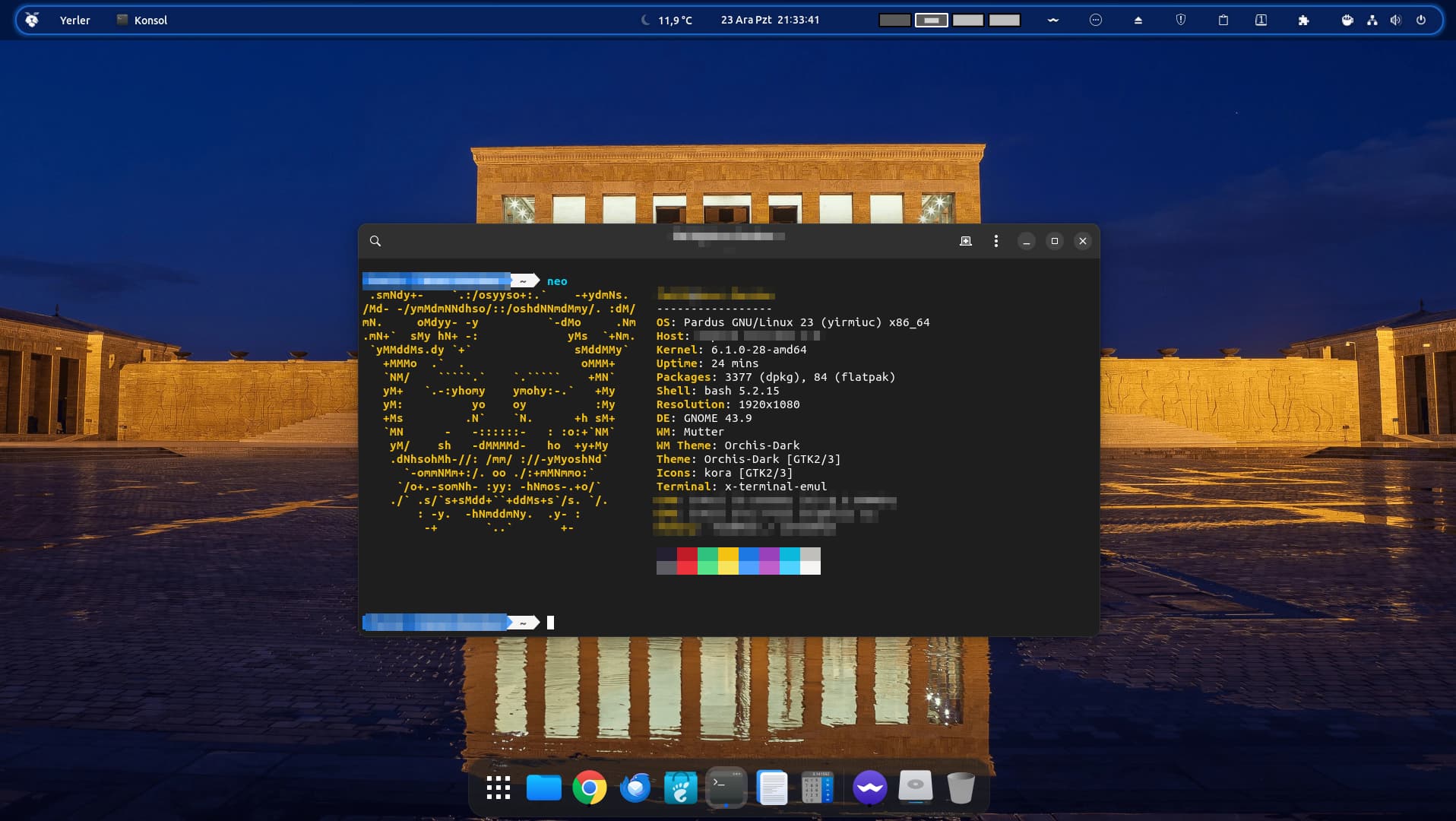Open the 11,9 °C weather indicator
Image resolution: width=1456 pixels, height=821 pixels.
[667, 21]
